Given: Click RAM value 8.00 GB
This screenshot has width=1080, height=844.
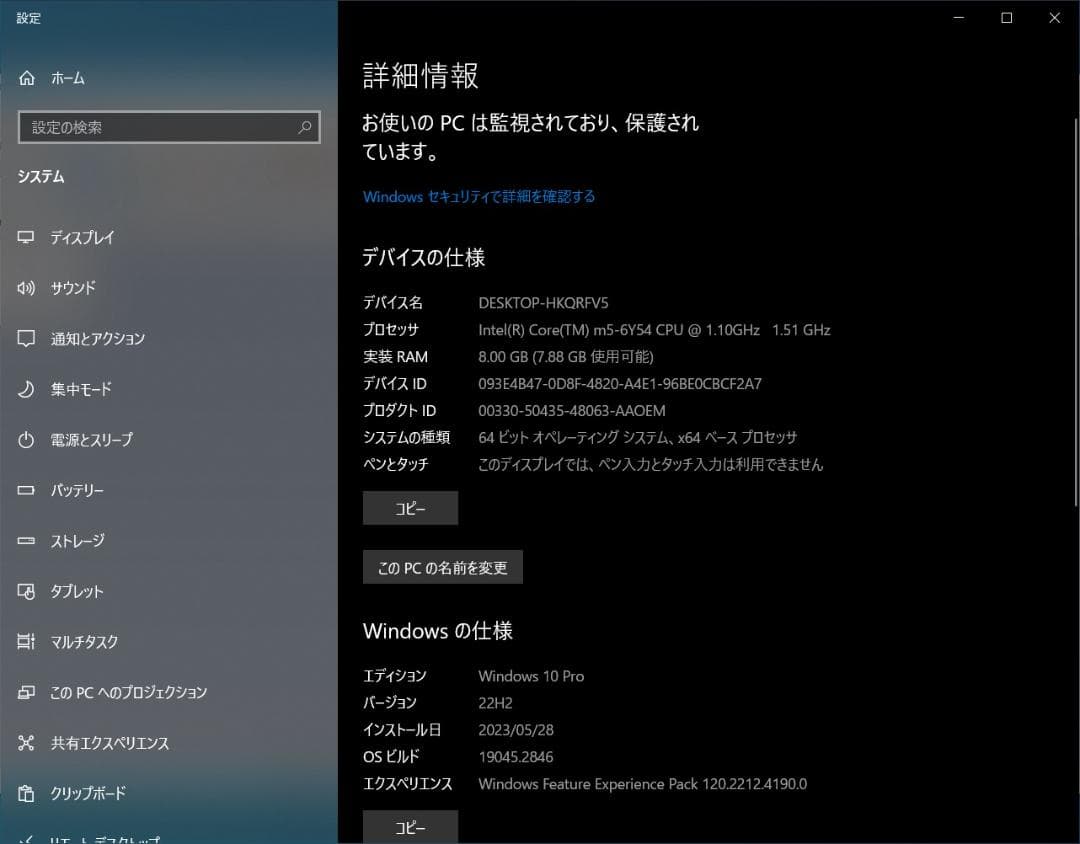Looking at the screenshot, I should (566, 357).
